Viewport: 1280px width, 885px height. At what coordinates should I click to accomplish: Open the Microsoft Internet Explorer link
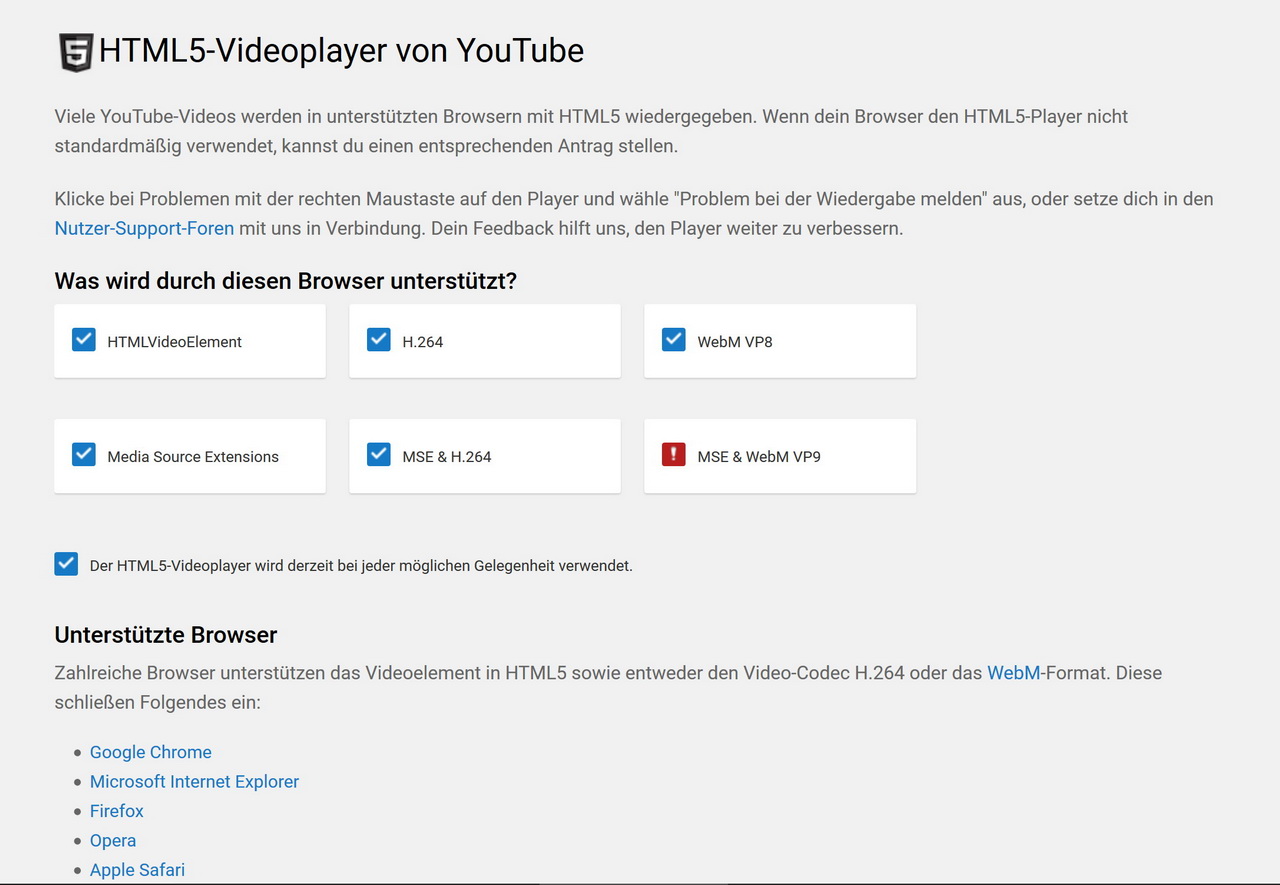tap(194, 782)
